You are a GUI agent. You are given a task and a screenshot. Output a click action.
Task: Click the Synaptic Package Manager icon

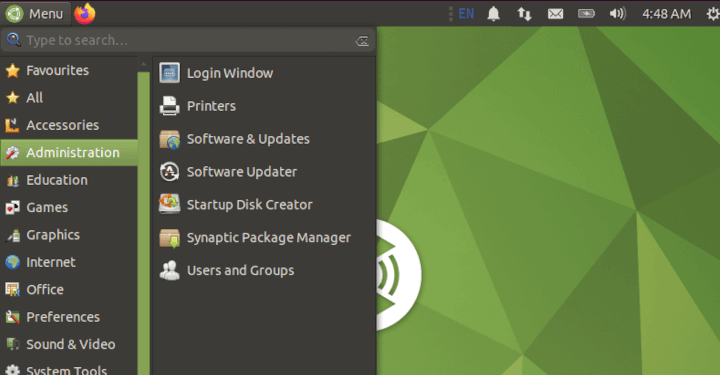(169, 238)
